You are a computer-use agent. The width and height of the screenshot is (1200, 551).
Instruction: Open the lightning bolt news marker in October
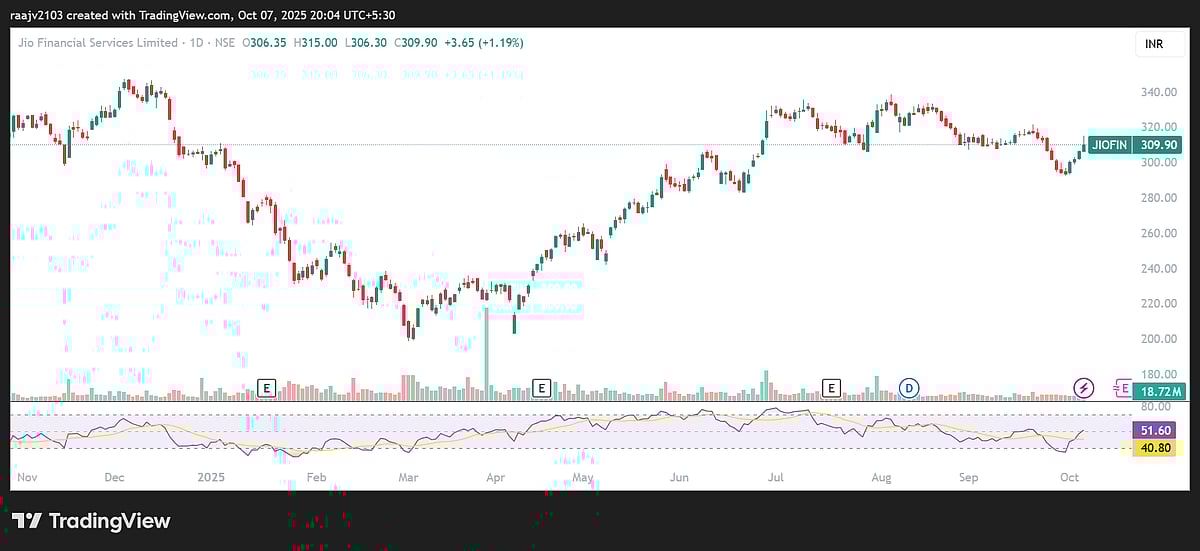point(1083,387)
